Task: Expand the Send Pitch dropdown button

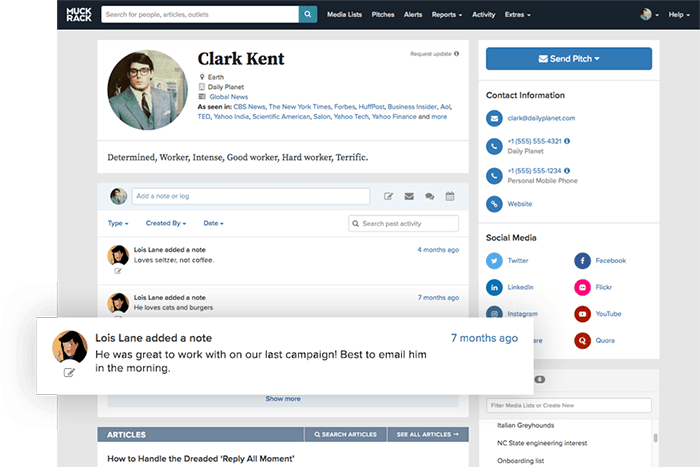Action: pos(569,58)
